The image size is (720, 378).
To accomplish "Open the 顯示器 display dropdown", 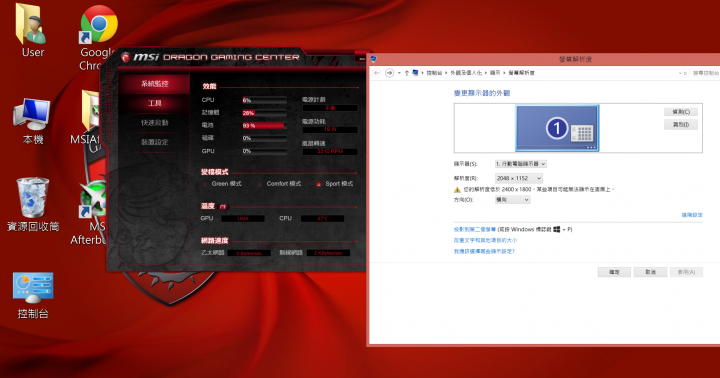I will tap(520, 164).
